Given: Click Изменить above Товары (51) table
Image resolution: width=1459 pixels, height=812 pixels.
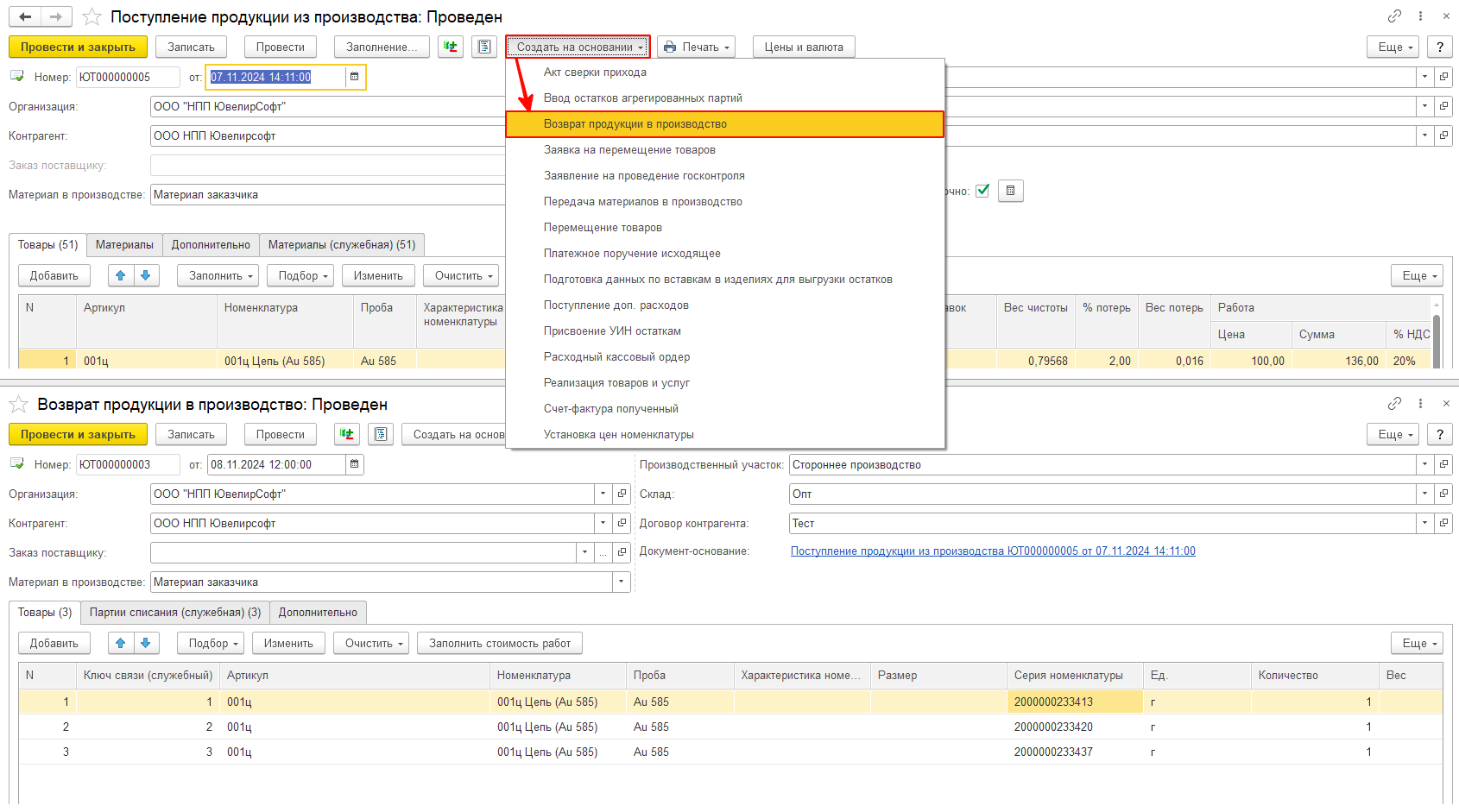Looking at the screenshot, I should click(x=378, y=275).
